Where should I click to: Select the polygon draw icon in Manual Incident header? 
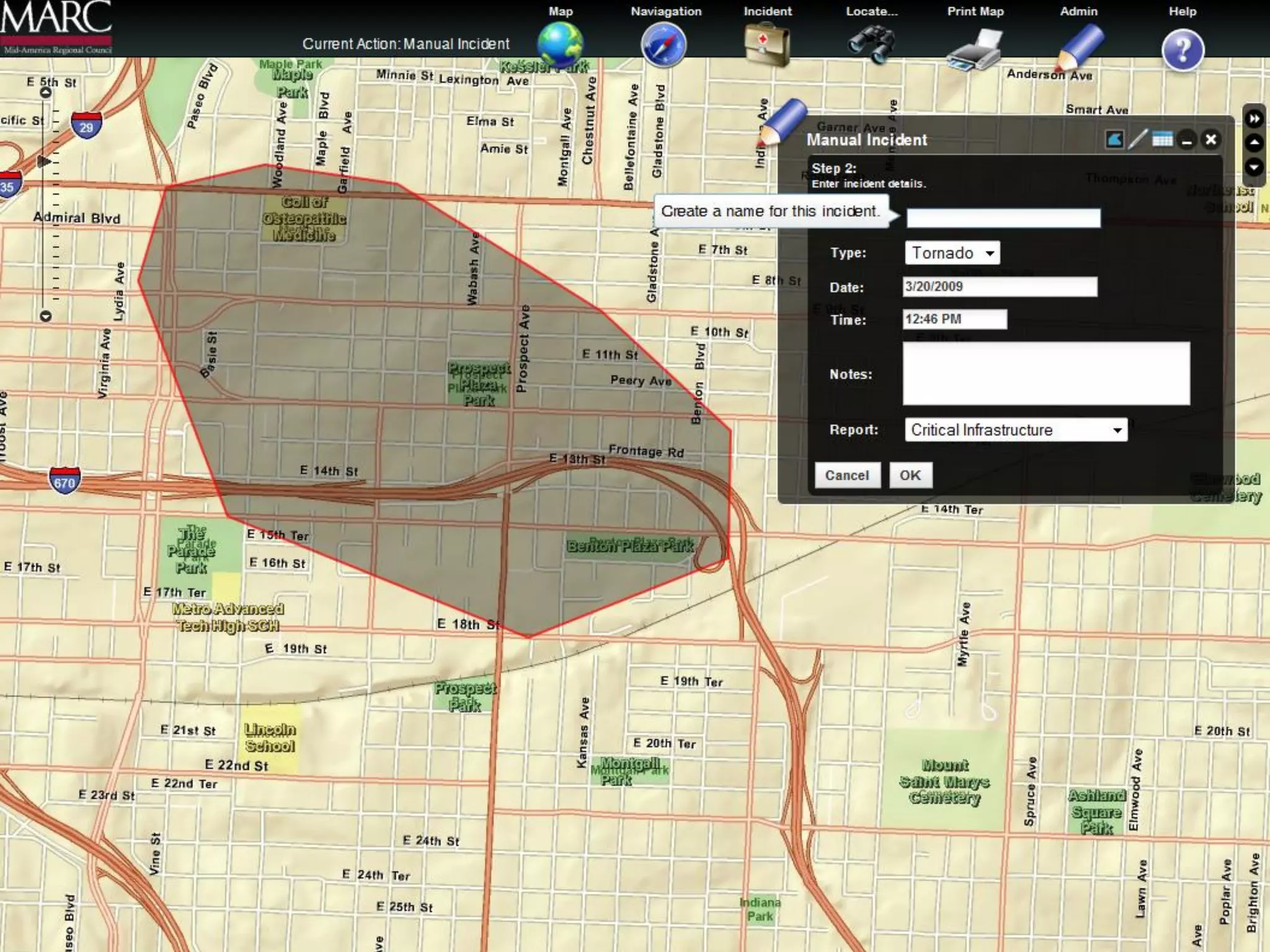[x=1114, y=139]
